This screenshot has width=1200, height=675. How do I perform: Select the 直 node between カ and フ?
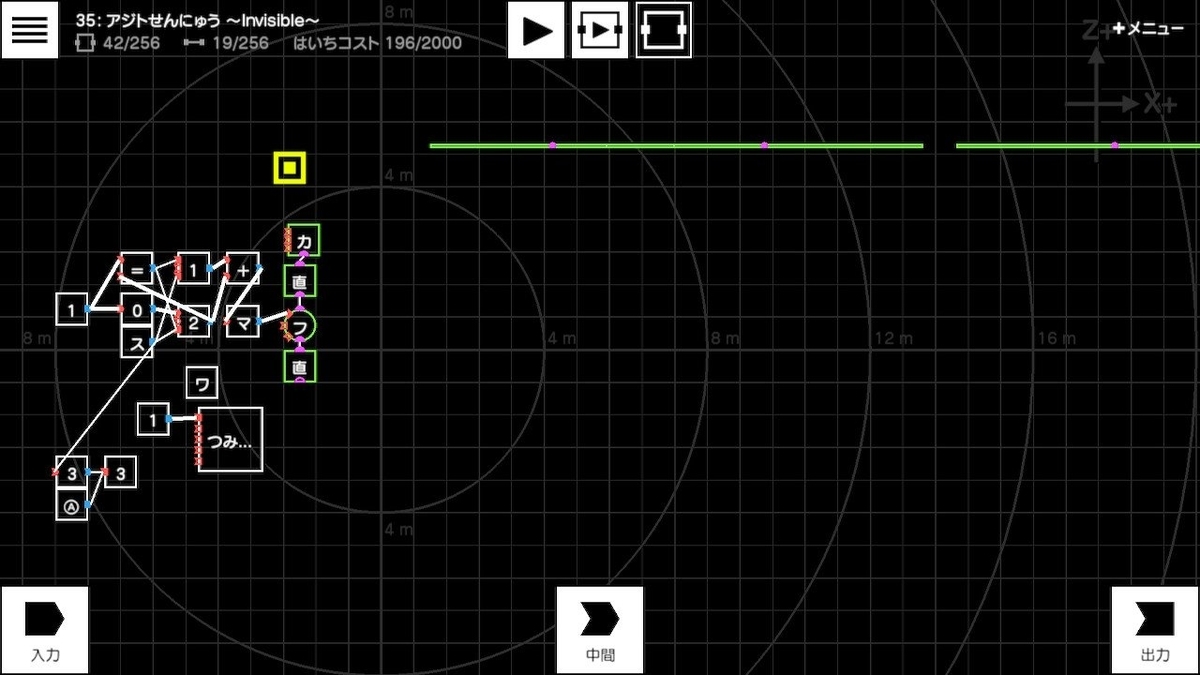[x=300, y=282]
